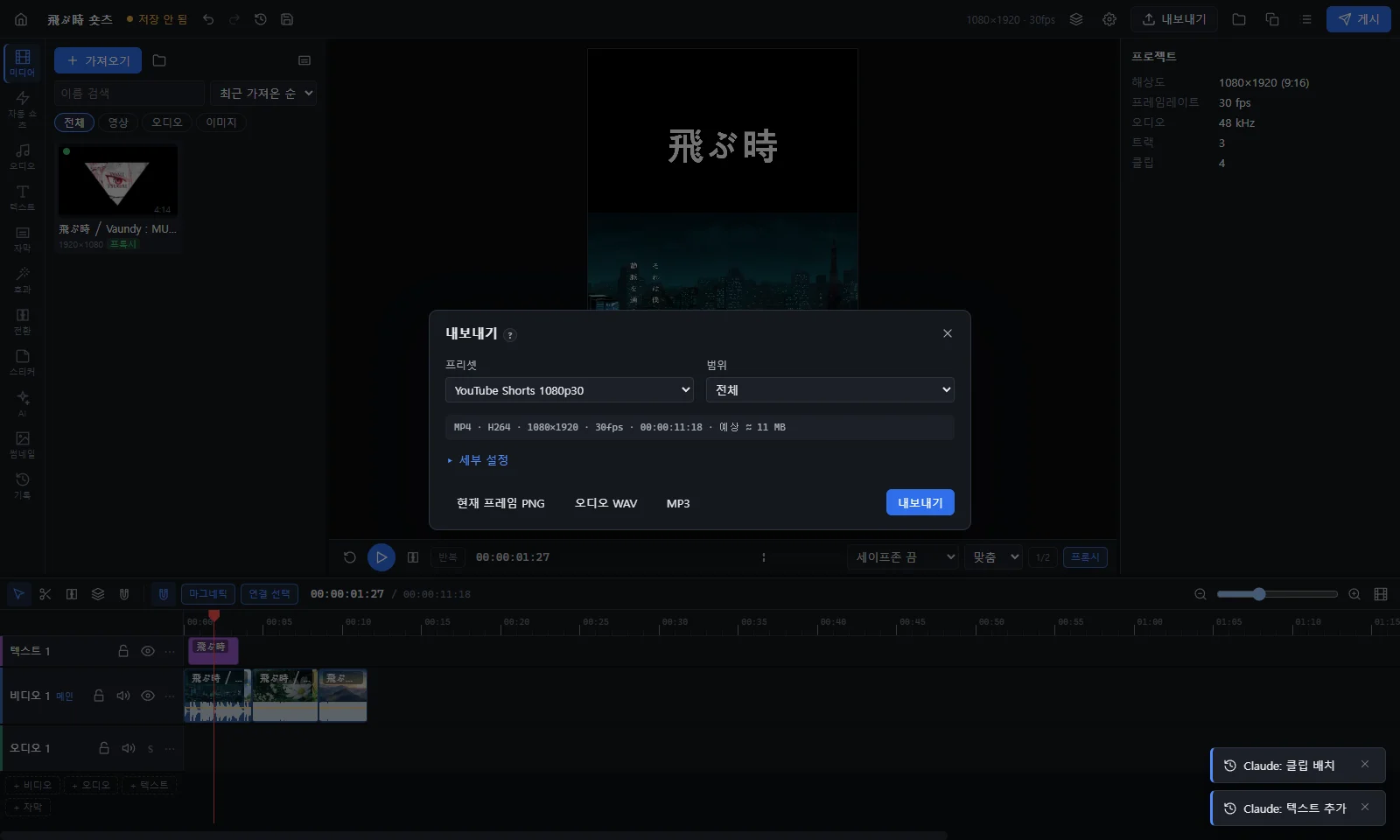This screenshot has width=1400, height=840.
Task: Click the export help question mark
Action: pyautogui.click(x=510, y=335)
